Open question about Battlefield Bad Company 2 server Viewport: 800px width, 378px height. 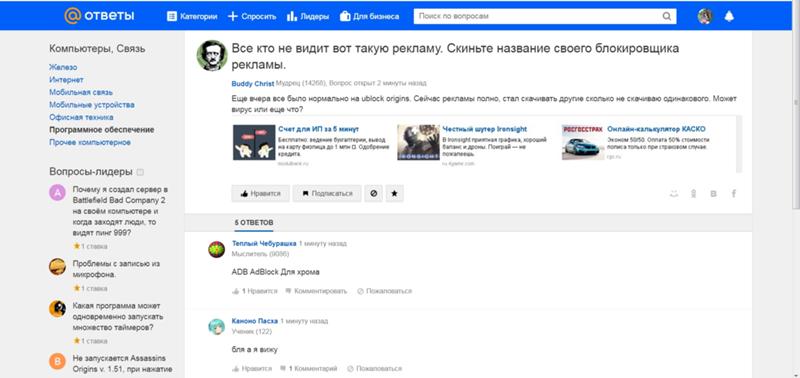click(x=120, y=211)
